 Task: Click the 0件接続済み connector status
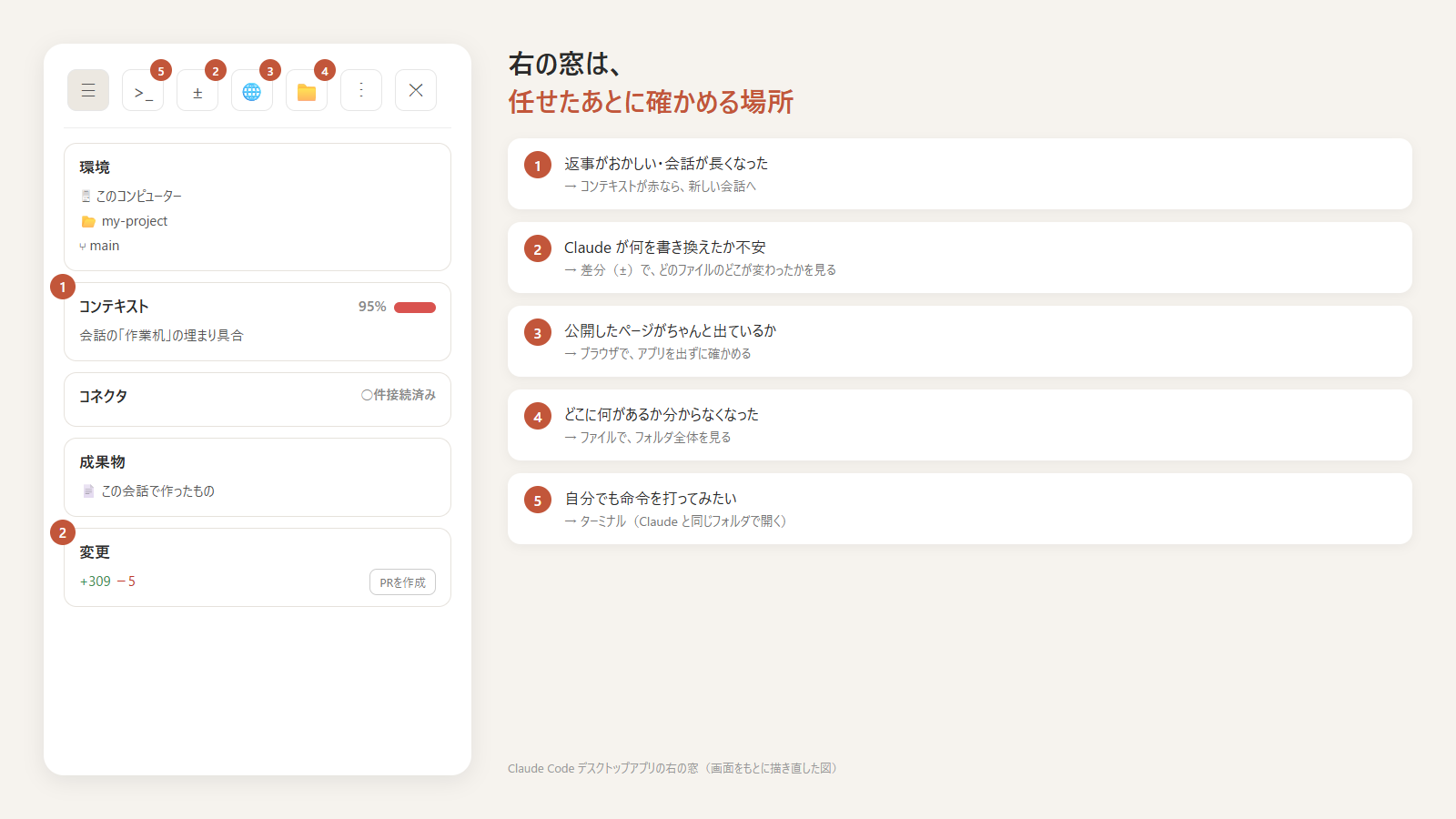[399, 395]
